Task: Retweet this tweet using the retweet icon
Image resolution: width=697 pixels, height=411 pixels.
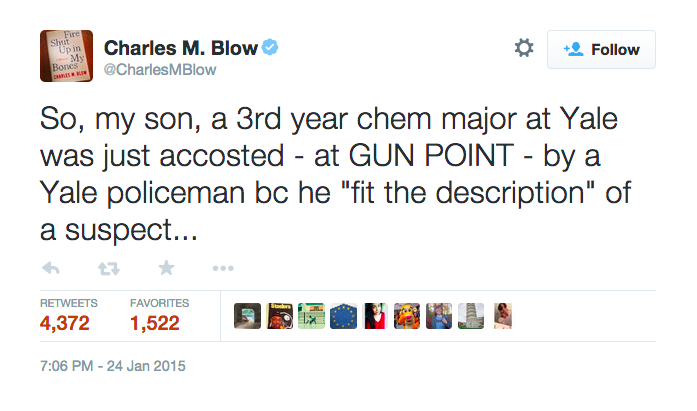Action: (x=109, y=268)
